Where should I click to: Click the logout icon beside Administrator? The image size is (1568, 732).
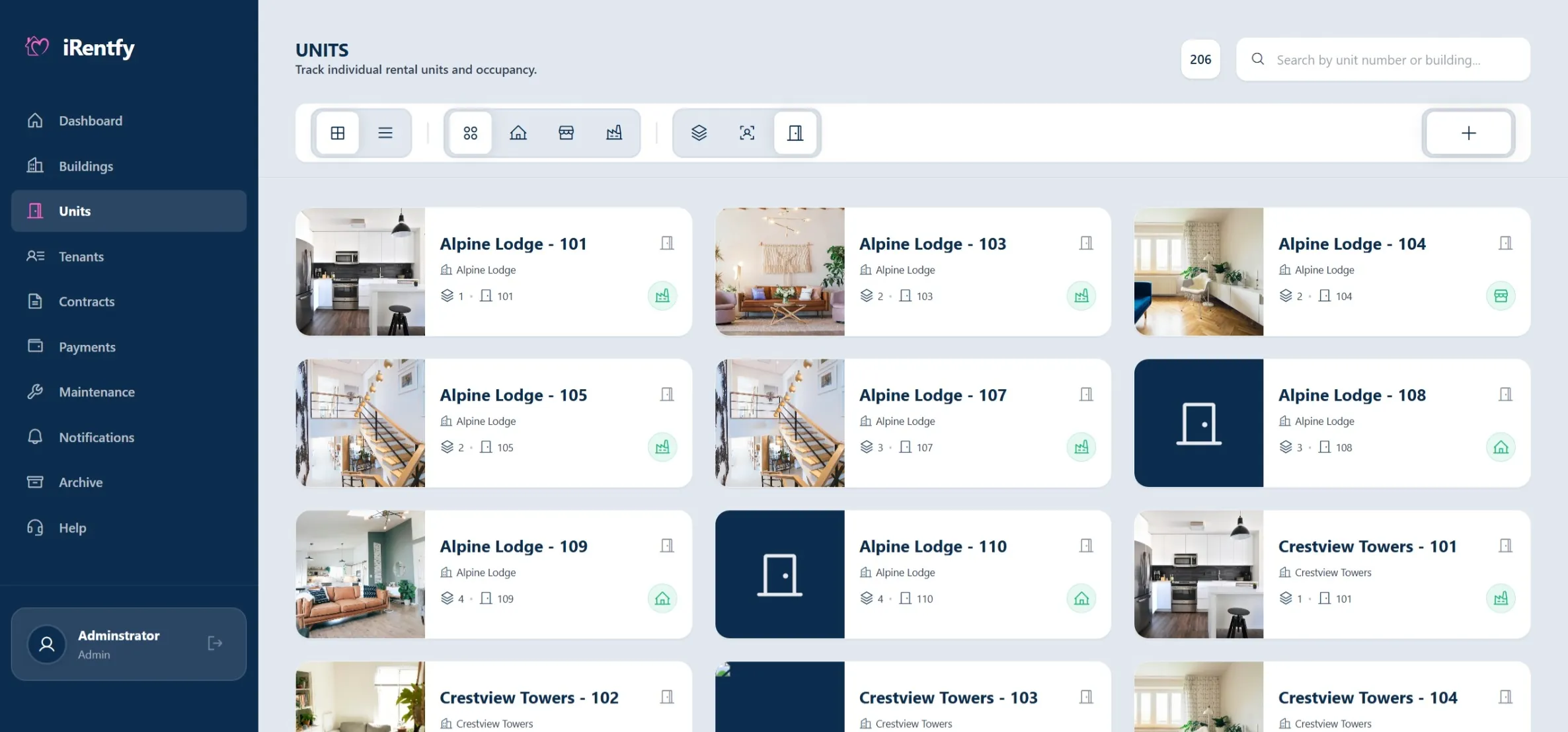click(x=215, y=643)
